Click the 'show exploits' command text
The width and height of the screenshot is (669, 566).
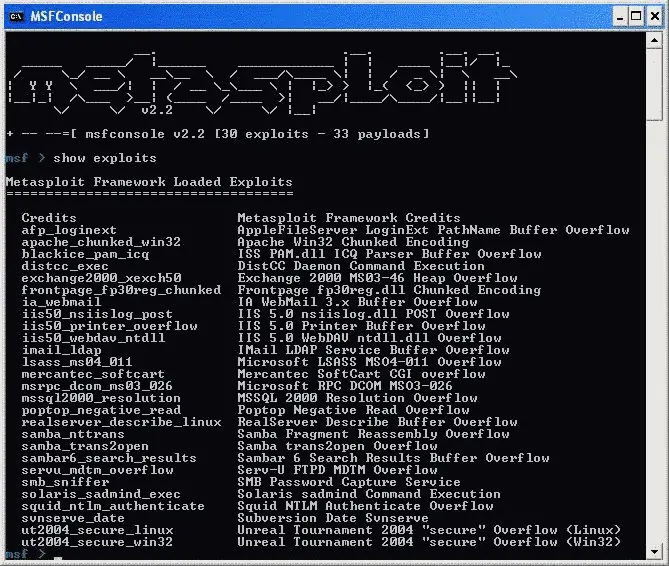[x=105, y=158]
